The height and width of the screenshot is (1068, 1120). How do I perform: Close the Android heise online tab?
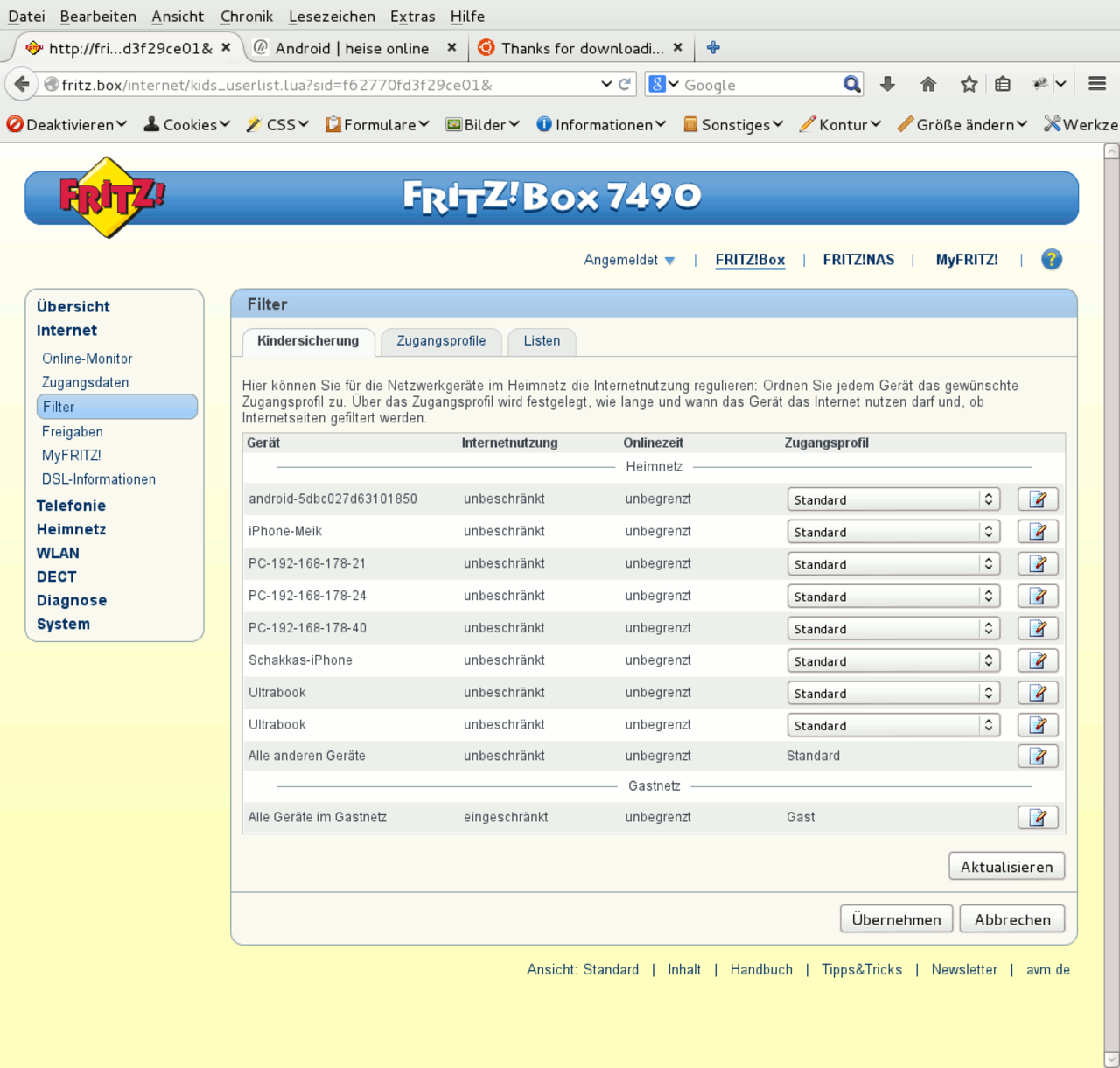pyautogui.click(x=451, y=48)
